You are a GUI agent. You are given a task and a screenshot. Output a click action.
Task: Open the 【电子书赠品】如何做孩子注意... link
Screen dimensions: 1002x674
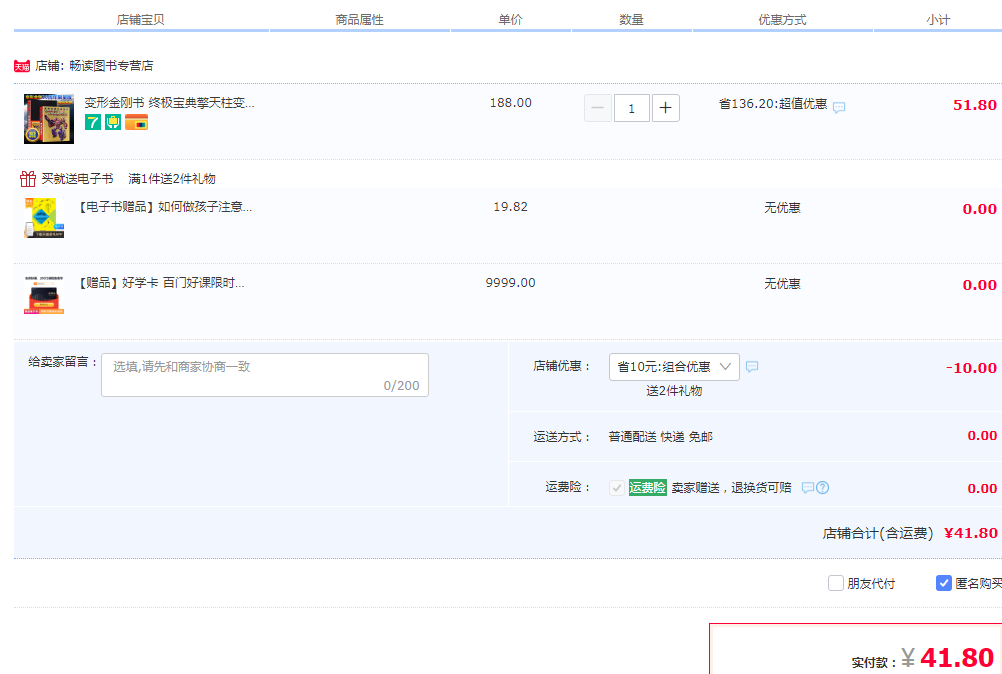[x=165, y=207]
